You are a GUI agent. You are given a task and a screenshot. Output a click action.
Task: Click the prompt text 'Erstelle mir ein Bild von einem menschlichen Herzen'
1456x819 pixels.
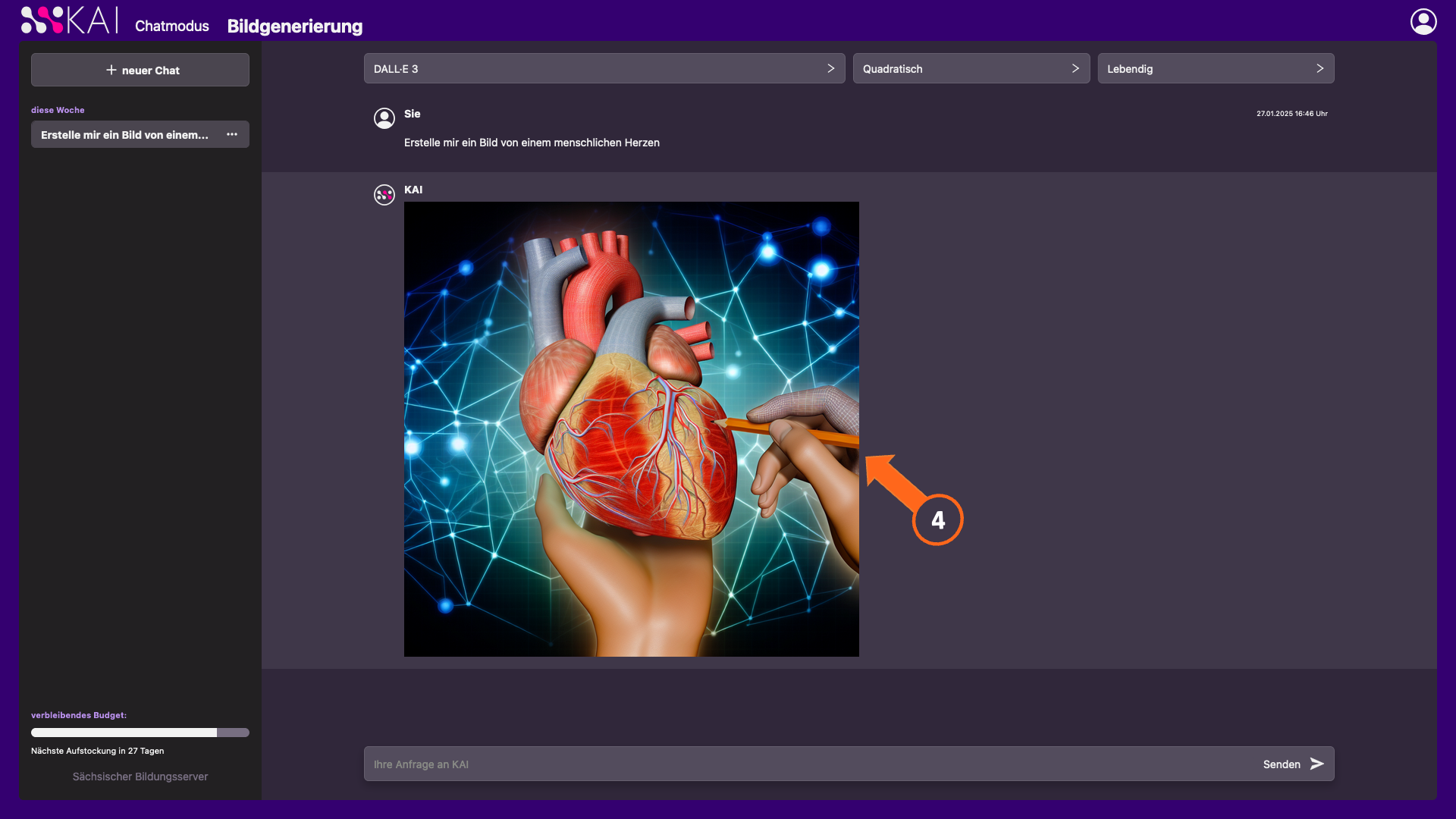click(532, 143)
